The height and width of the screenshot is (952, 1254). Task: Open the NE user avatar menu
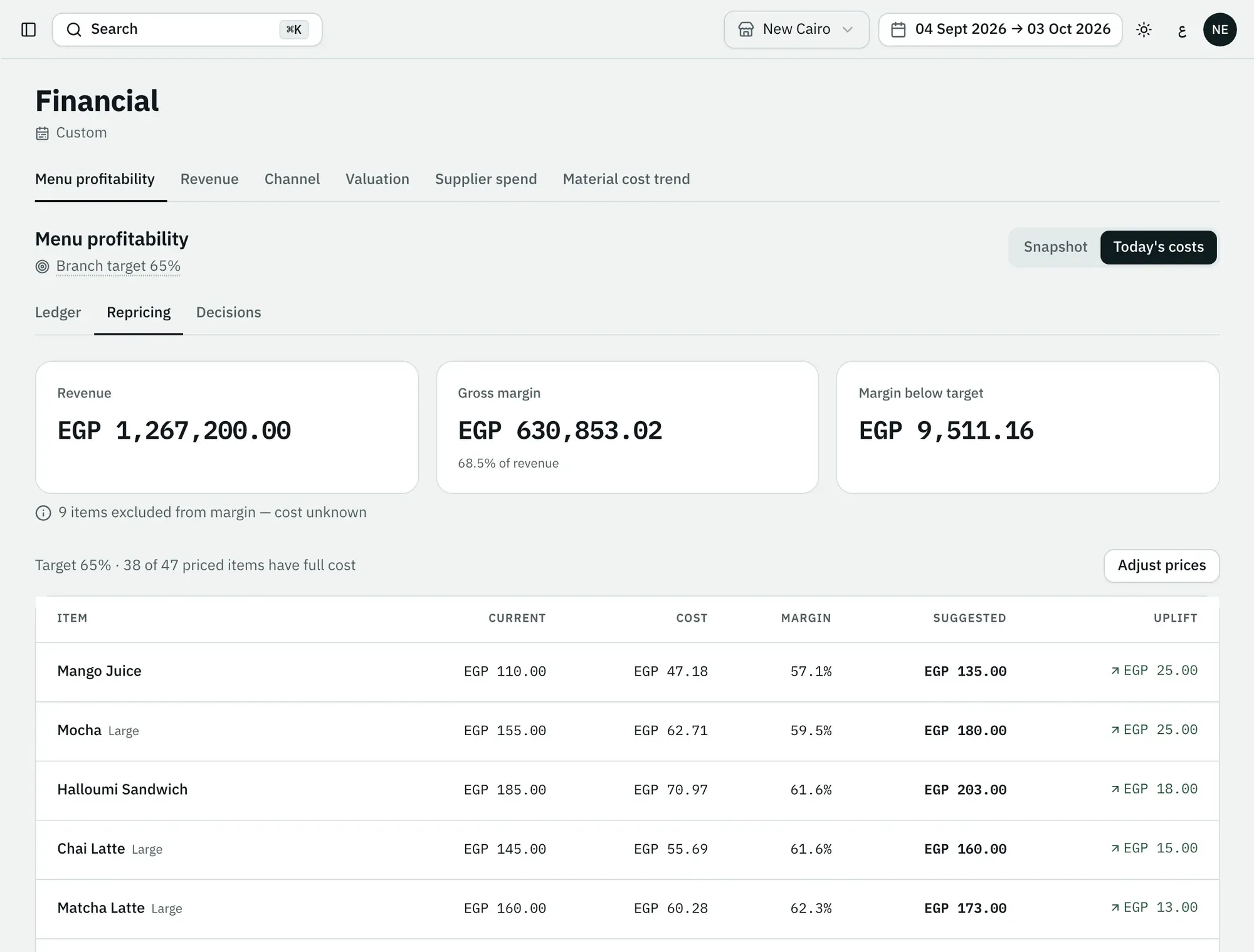click(1220, 29)
